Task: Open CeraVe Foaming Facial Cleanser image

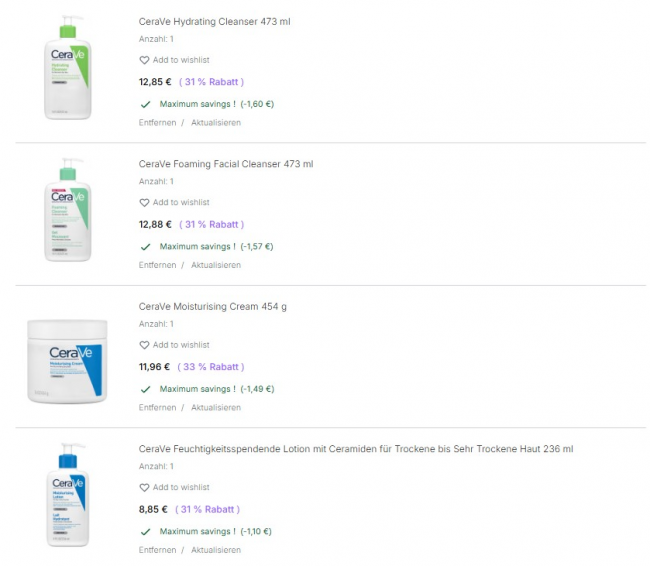Action: (67, 211)
